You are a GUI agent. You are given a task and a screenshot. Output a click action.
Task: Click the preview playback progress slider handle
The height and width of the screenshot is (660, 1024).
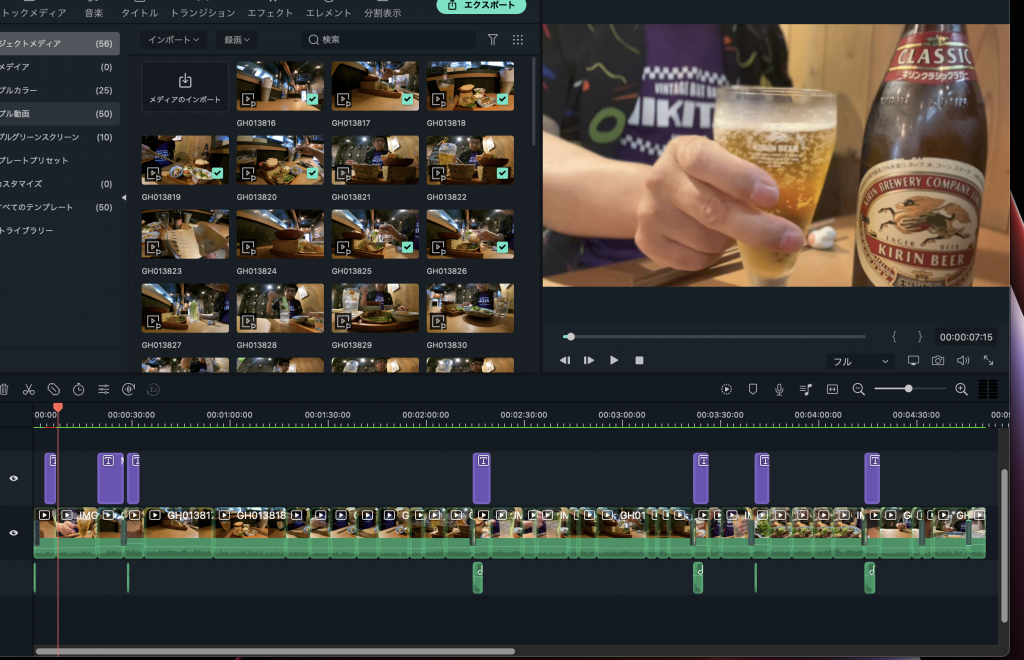[570, 337]
